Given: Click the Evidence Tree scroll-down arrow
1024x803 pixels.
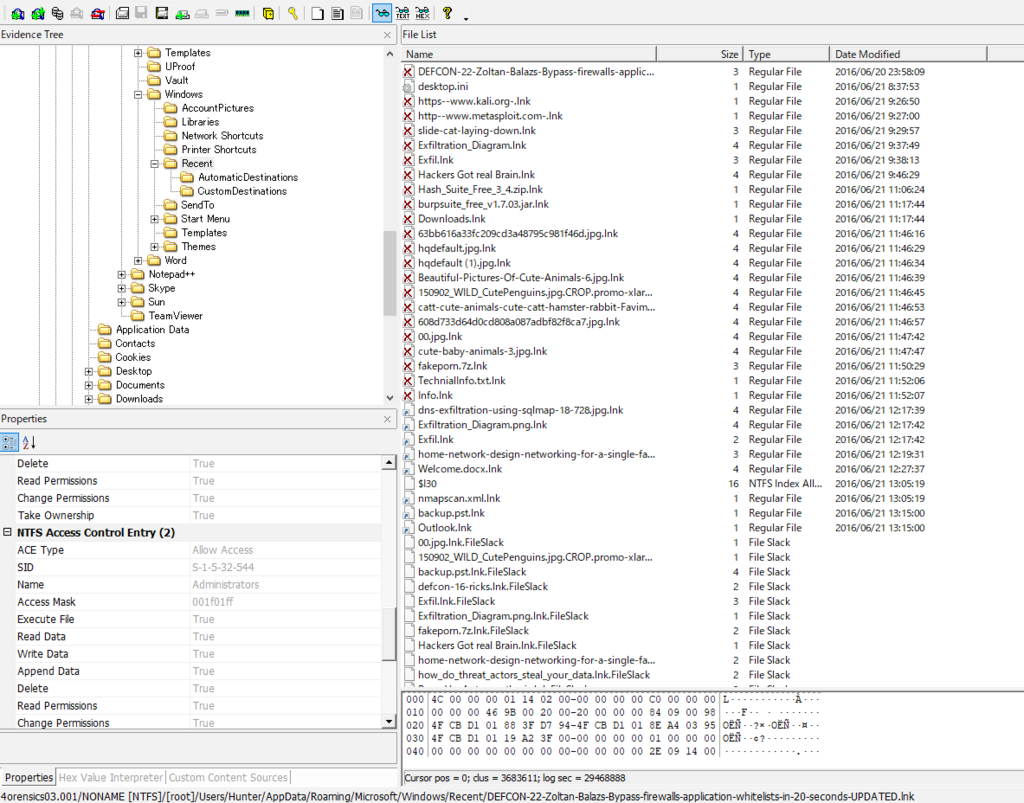Looking at the screenshot, I should click(390, 398).
